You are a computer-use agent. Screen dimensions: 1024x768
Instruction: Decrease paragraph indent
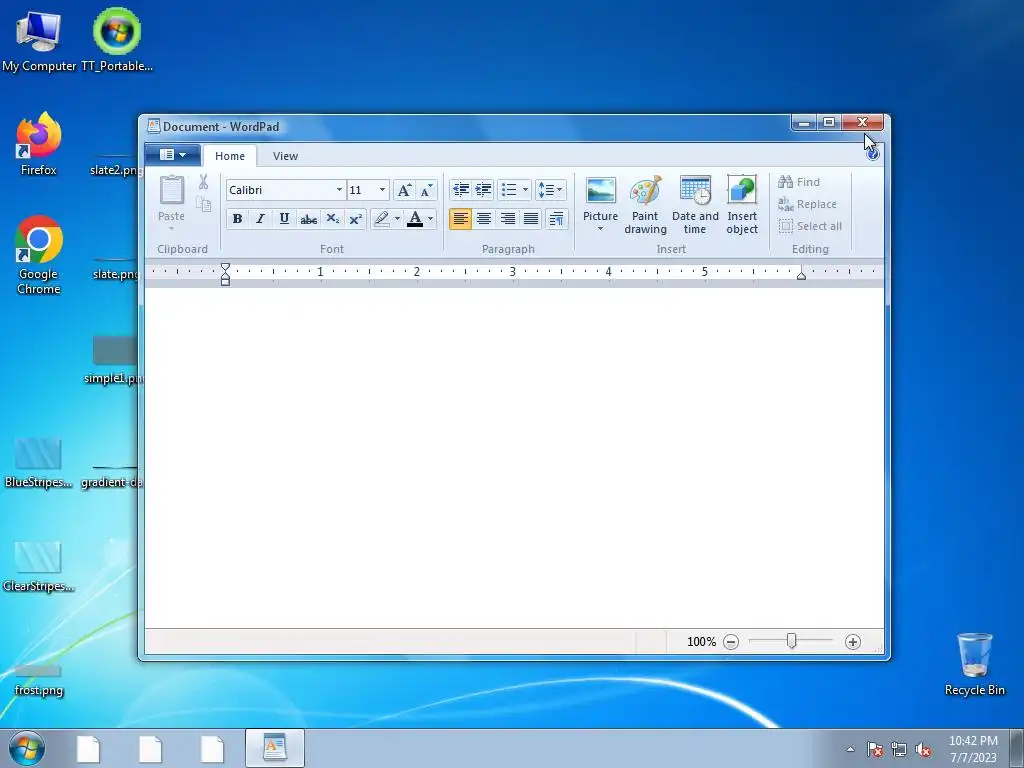click(461, 190)
